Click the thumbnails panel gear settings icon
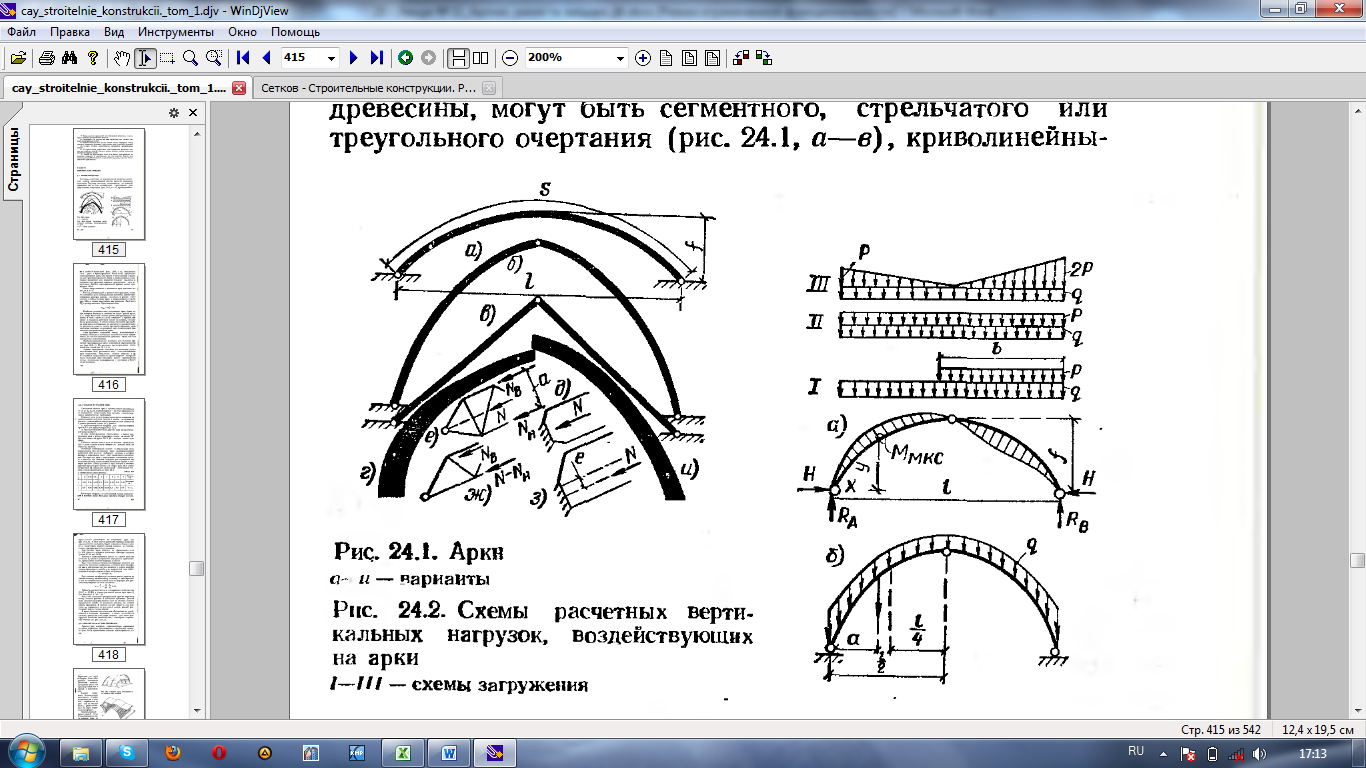Image resolution: width=1366 pixels, height=768 pixels. (173, 112)
